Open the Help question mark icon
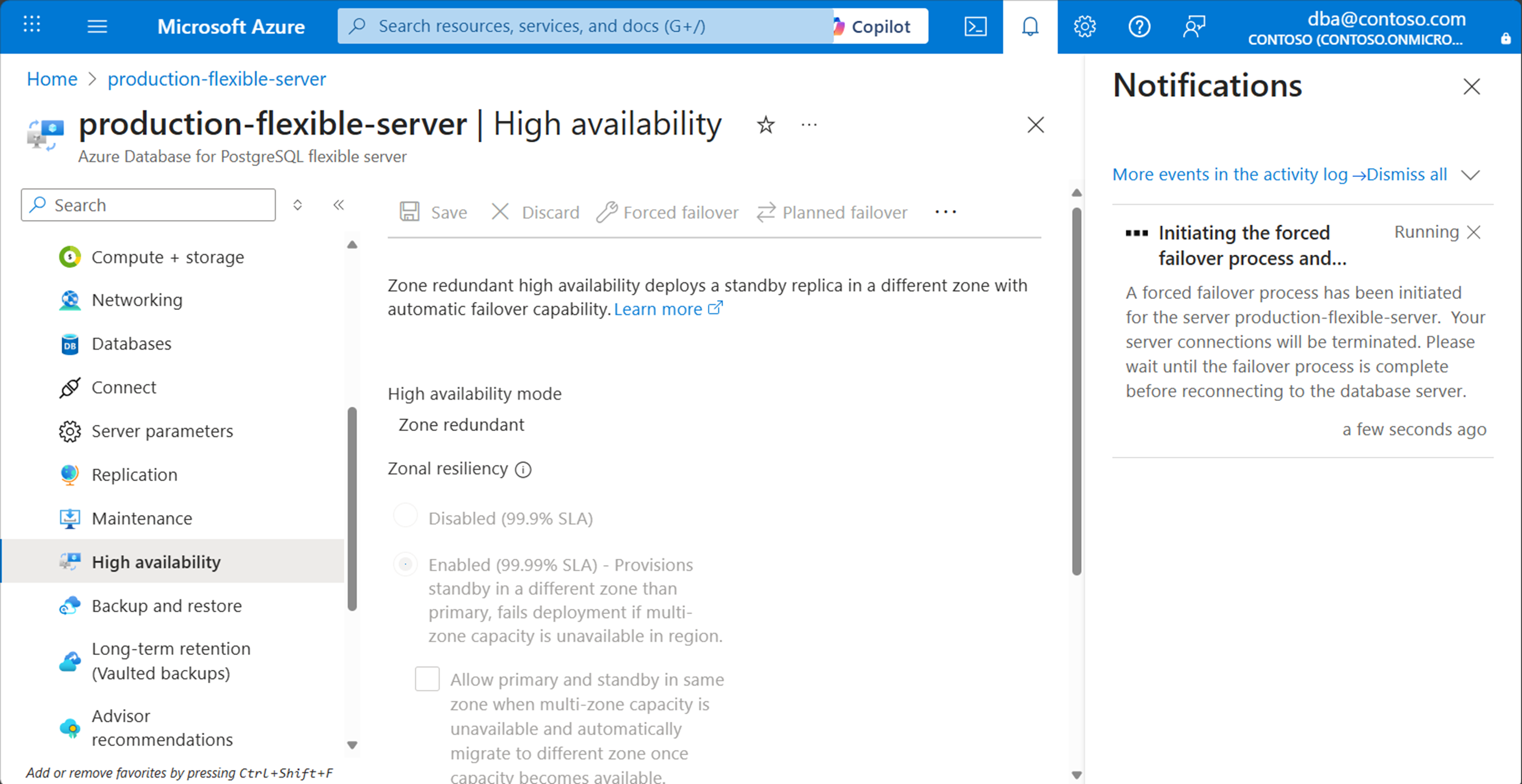 [1138, 26]
